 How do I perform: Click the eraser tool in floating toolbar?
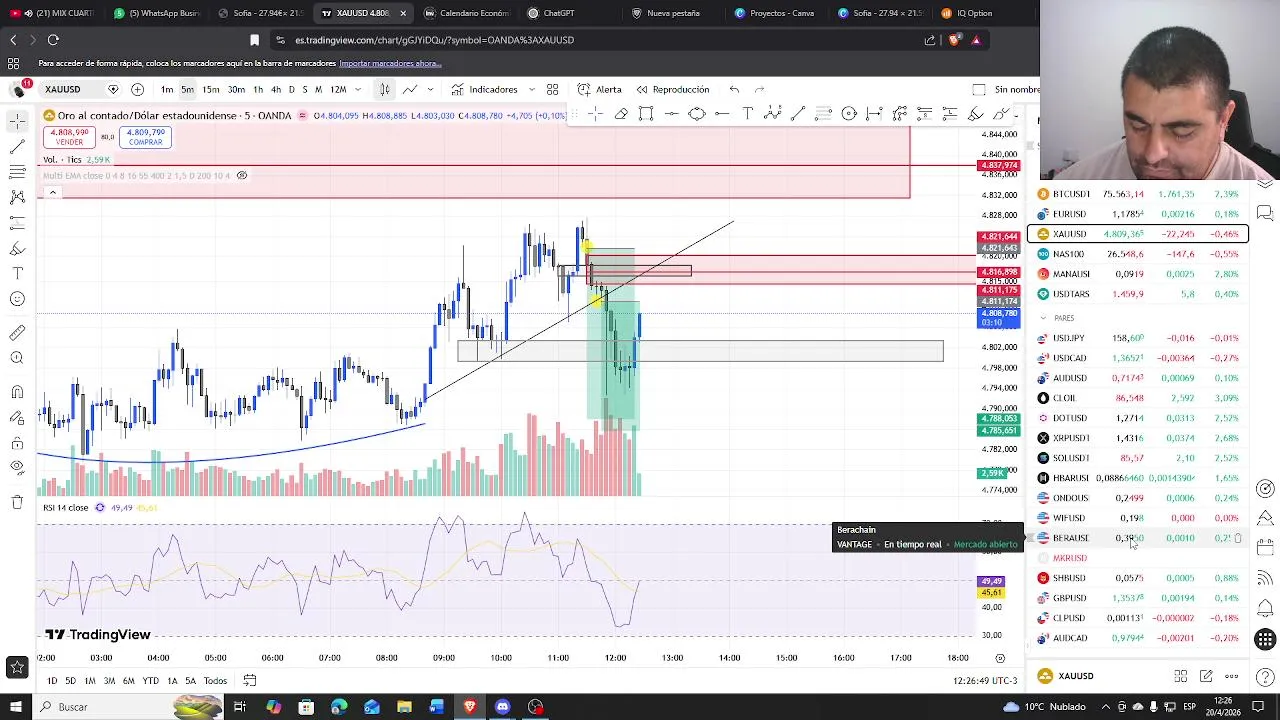tap(621, 114)
